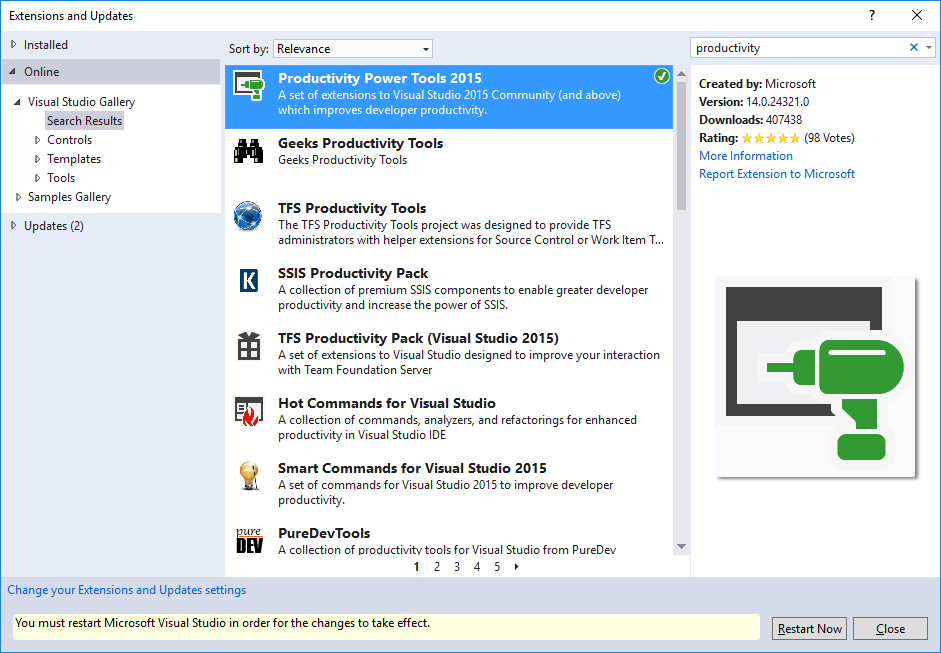The height and width of the screenshot is (653, 941).
Task: Open the search box history dropdown arrow
Action: tap(928, 47)
